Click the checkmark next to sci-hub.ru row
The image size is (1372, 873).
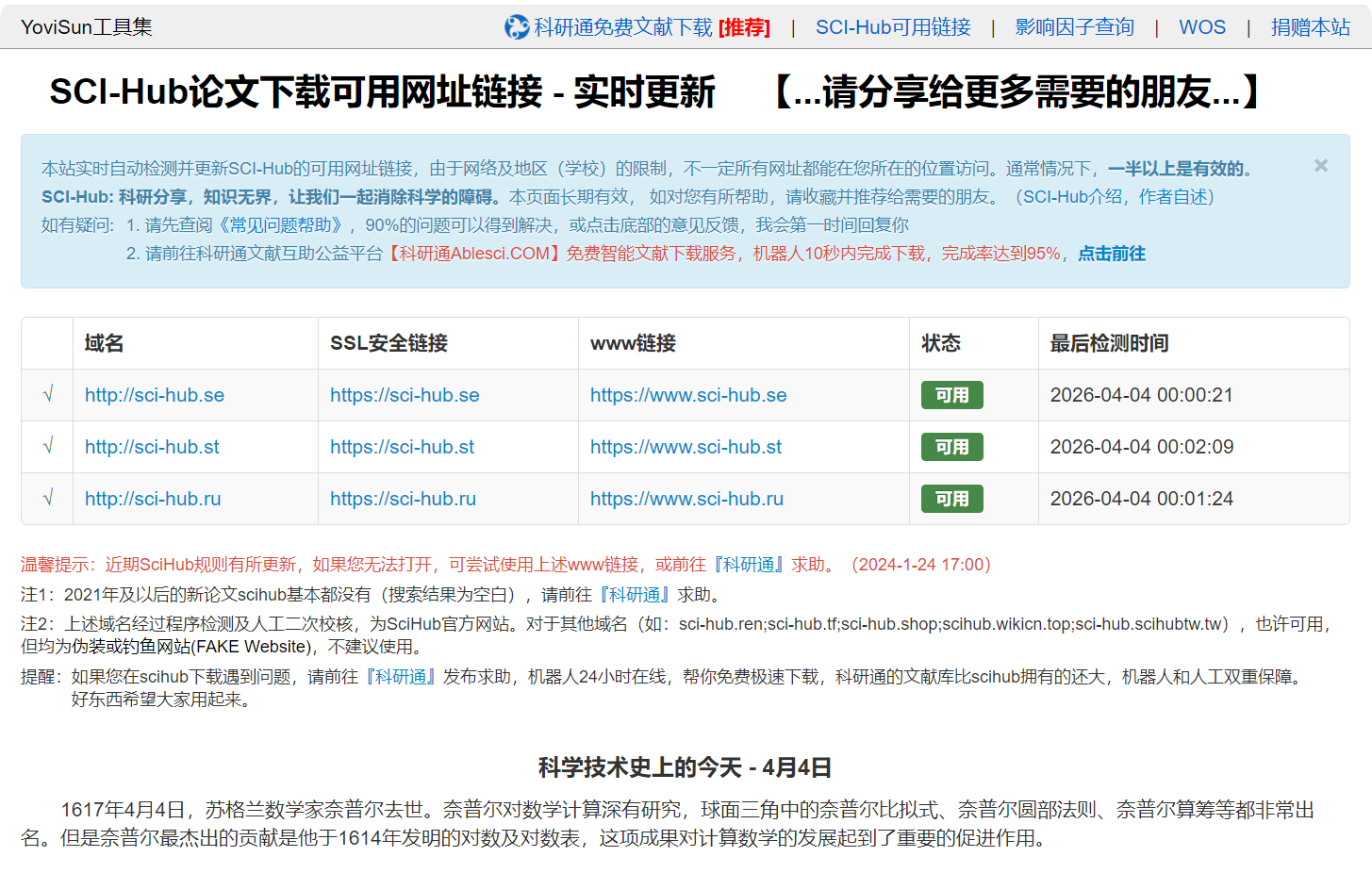[47, 499]
